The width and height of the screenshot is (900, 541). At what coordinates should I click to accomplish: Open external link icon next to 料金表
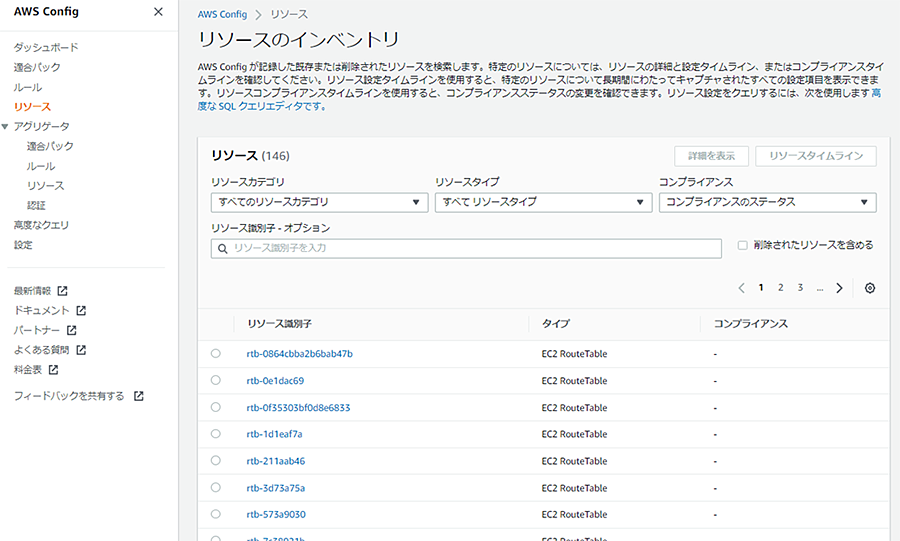[x=53, y=370]
